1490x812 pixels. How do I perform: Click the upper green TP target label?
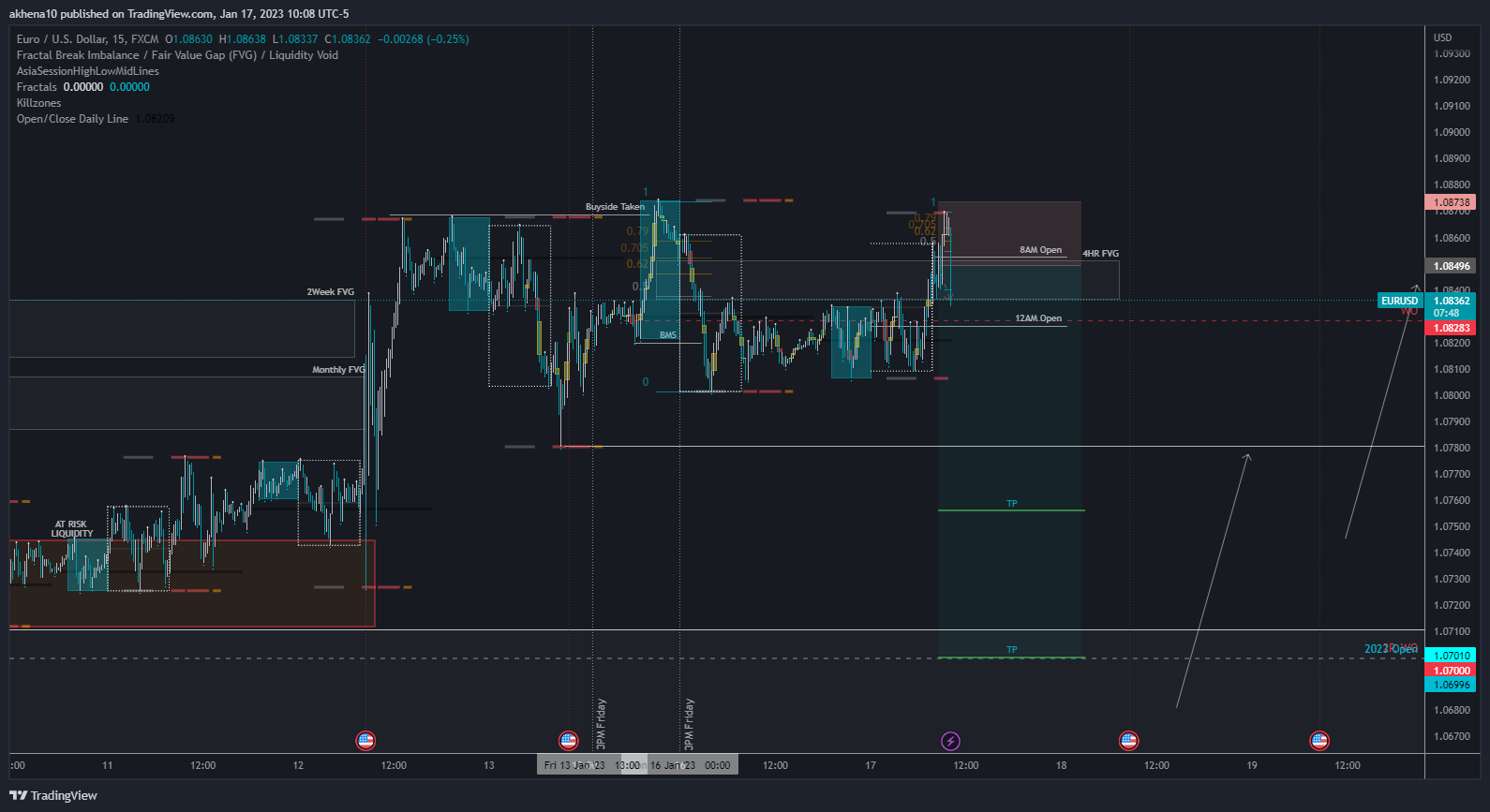point(1011,504)
